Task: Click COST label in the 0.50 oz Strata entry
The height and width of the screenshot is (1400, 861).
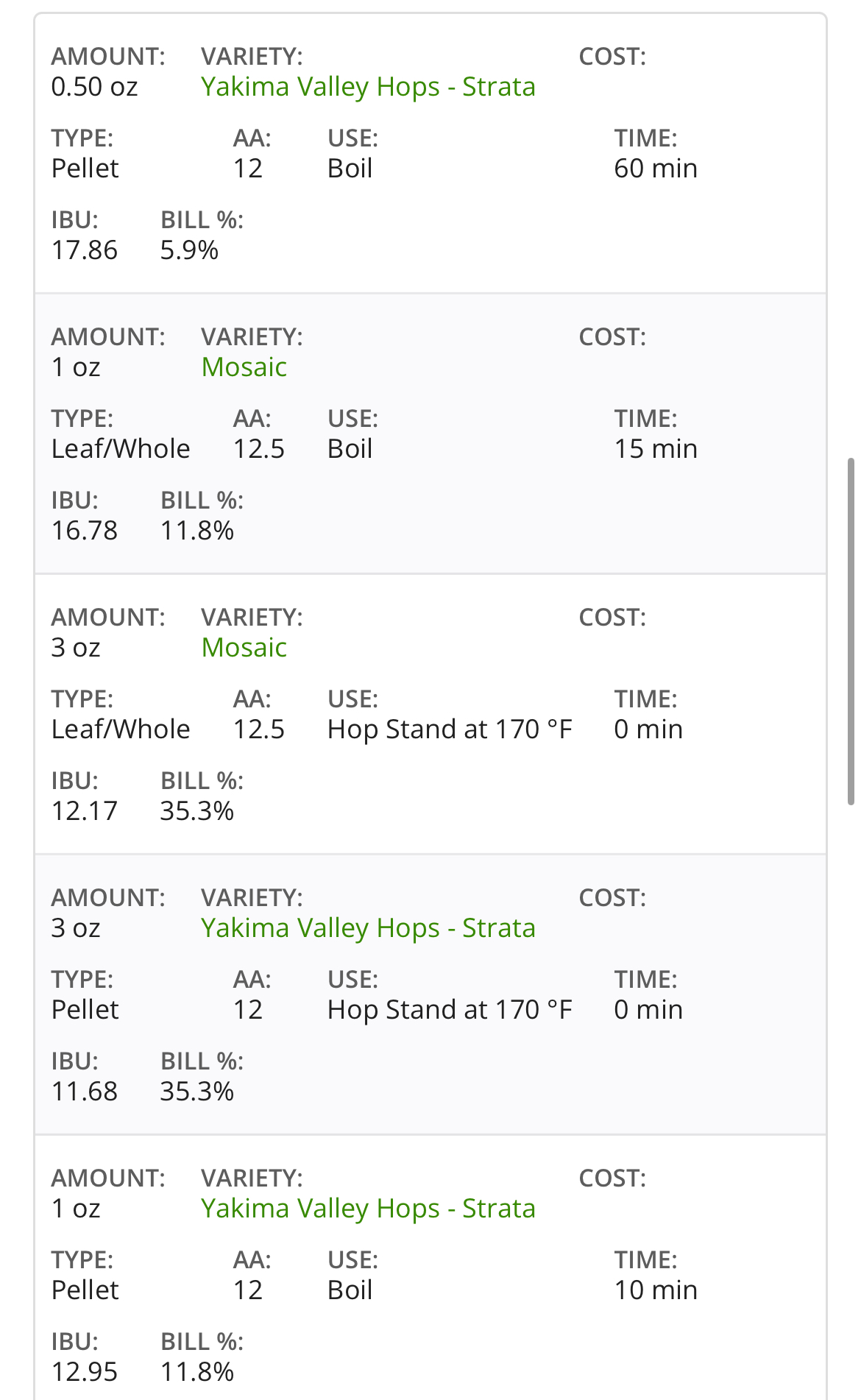Action: 612,57
